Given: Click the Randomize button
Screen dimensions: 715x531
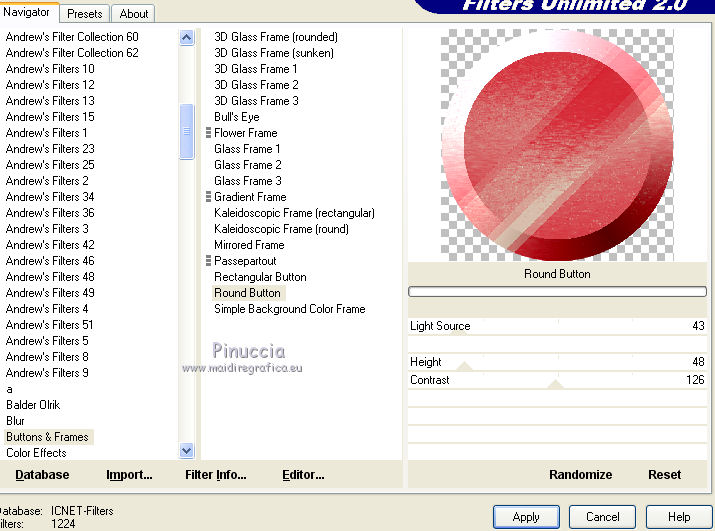Looking at the screenshot, I should tap(580, 474).
